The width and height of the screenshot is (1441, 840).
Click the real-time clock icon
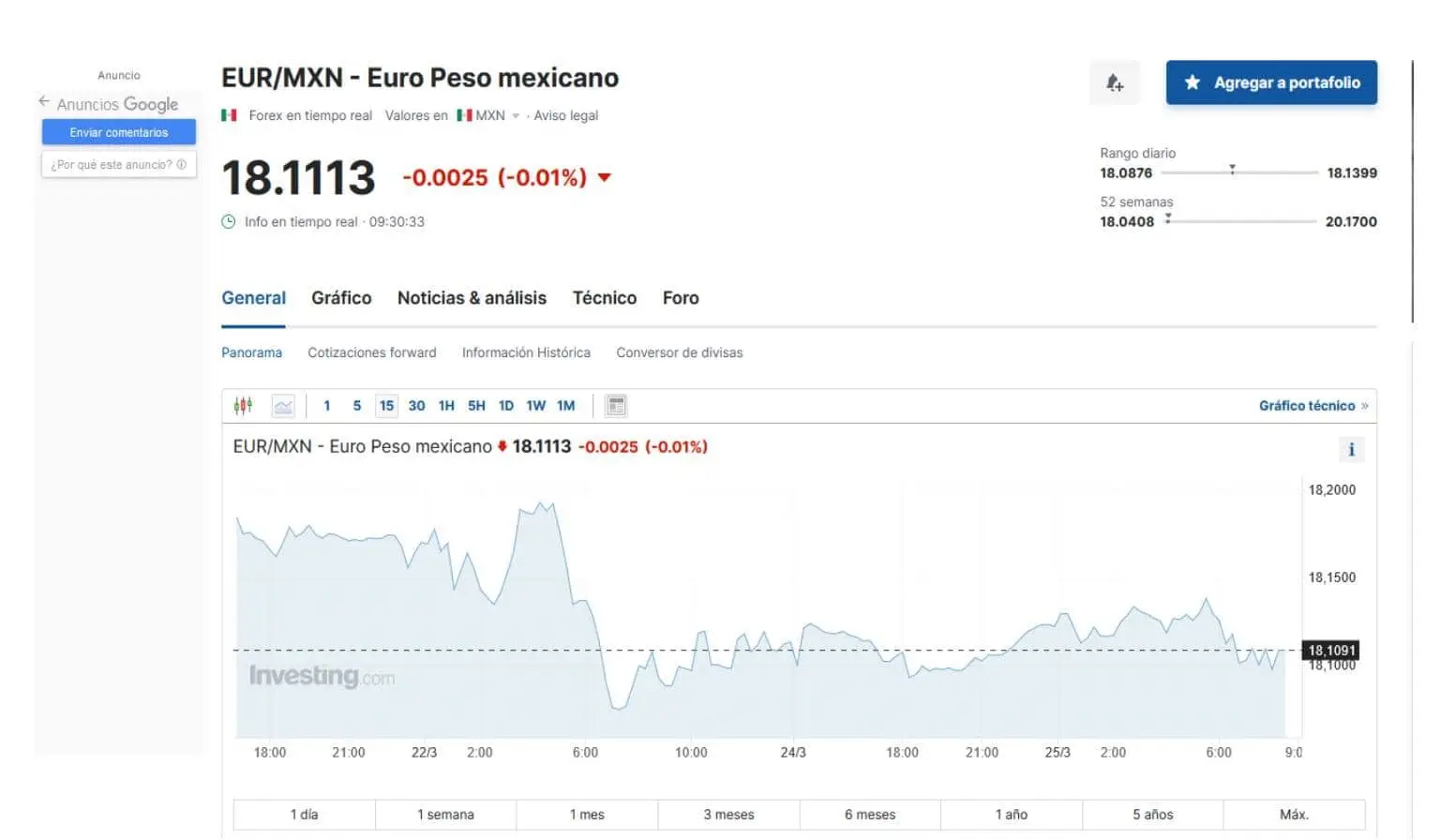click(228, 222)
